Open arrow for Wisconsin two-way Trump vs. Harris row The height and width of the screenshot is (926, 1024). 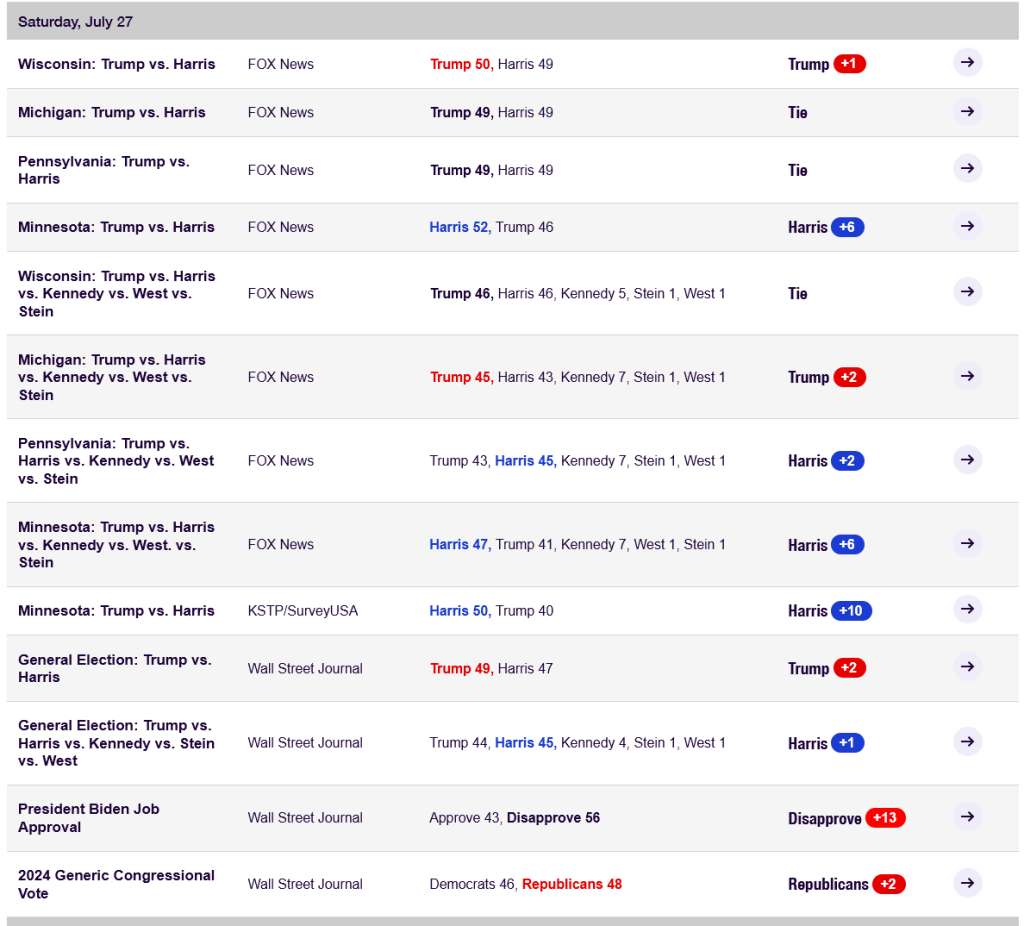[x=967, y=63]
